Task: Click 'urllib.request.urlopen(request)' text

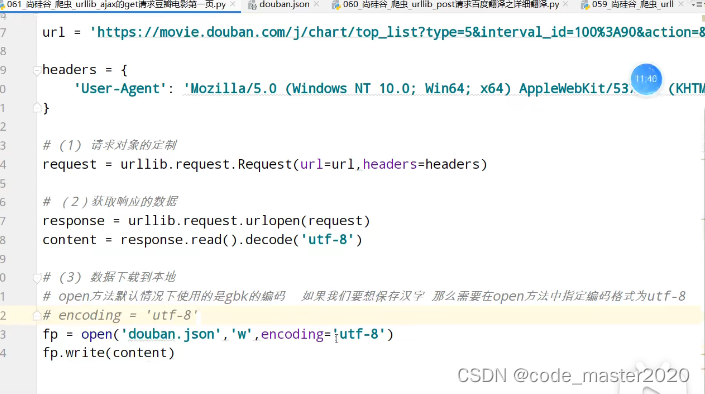Action: [249, 221]
